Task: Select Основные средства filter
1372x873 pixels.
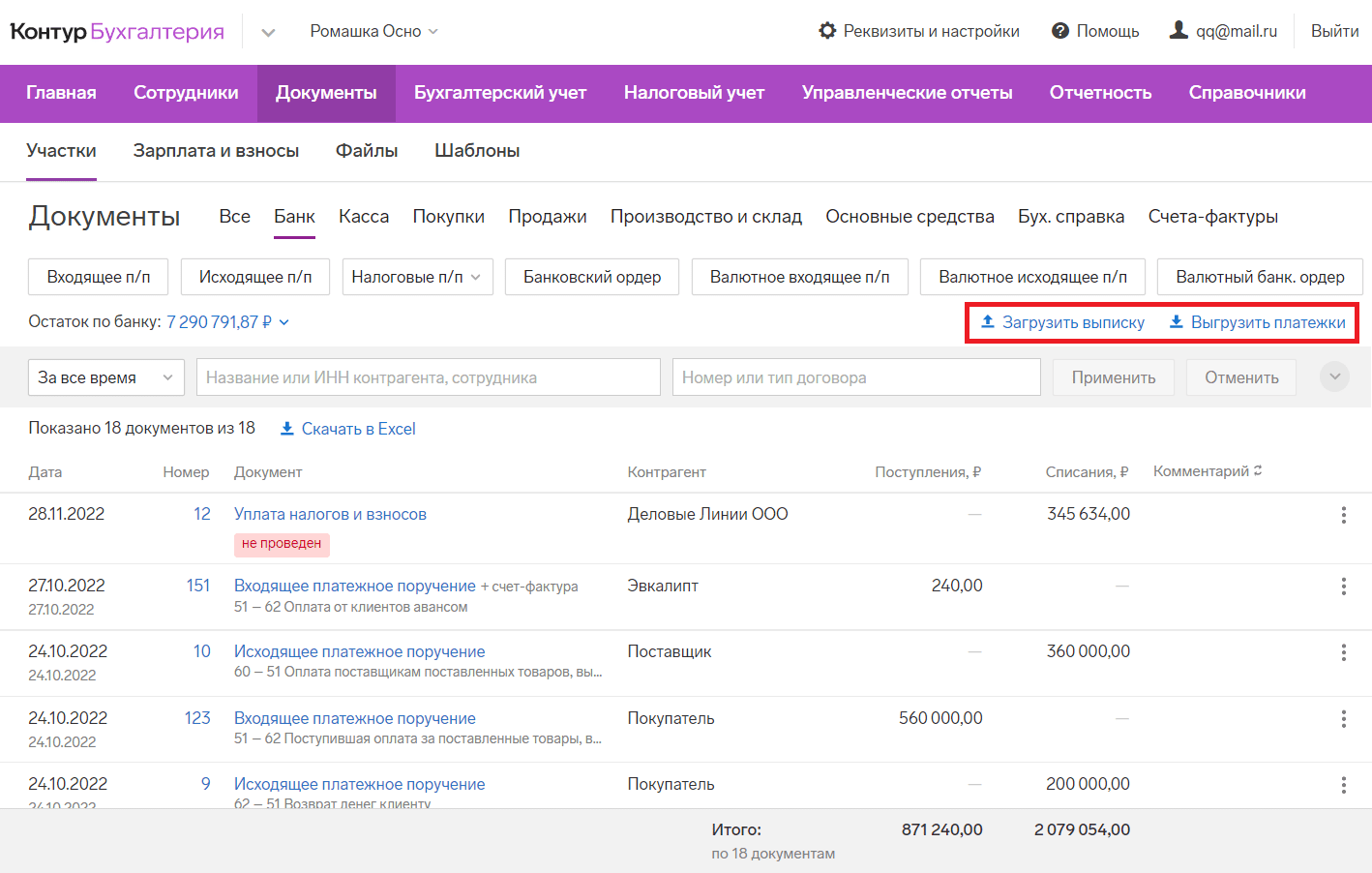Action: click(910, 217)
